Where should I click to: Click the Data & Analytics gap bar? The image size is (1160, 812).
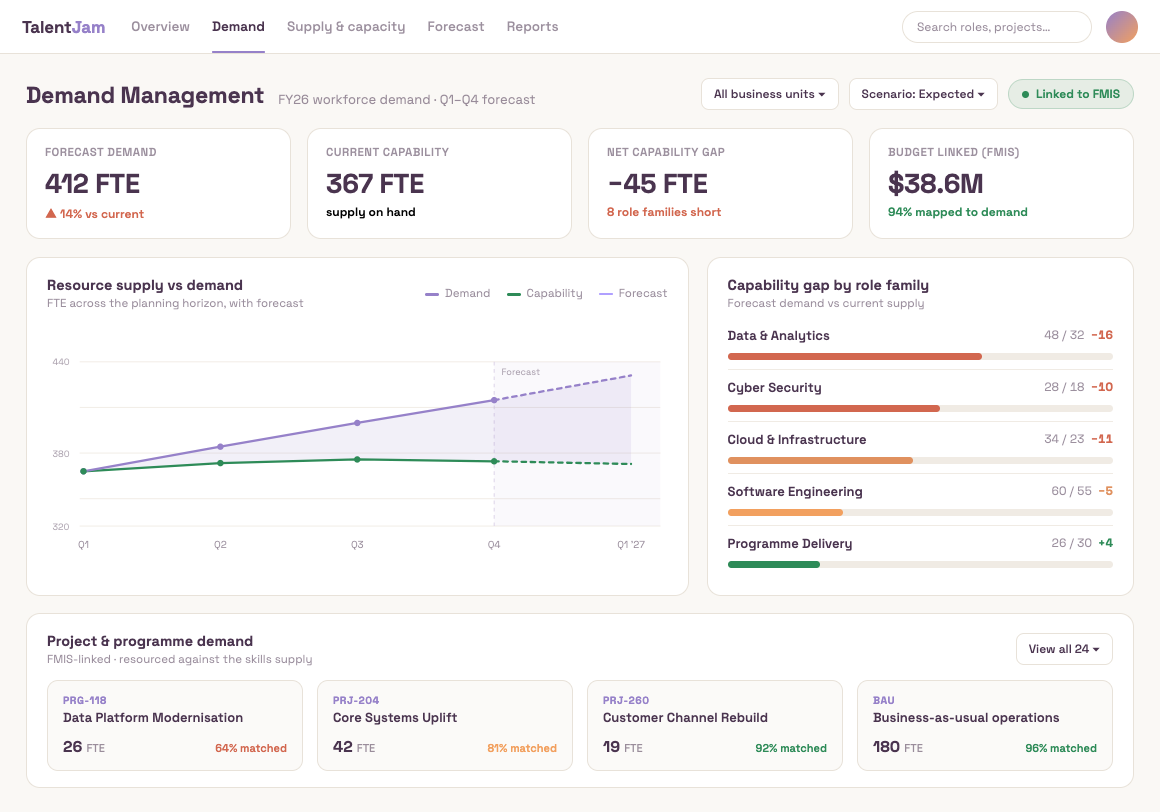920,356
